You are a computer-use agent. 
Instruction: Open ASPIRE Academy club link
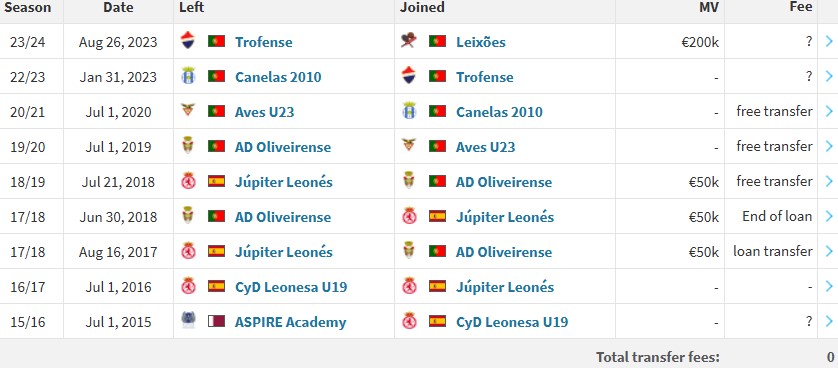click(x=290, y=322)
